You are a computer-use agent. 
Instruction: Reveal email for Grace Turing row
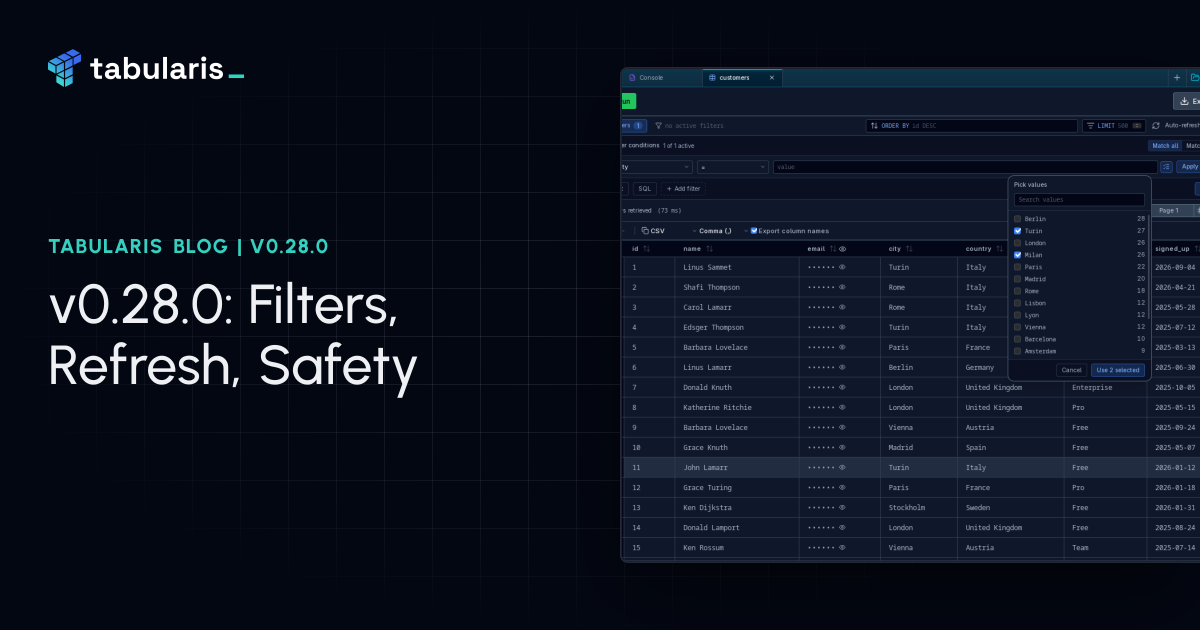coord(842,488)
